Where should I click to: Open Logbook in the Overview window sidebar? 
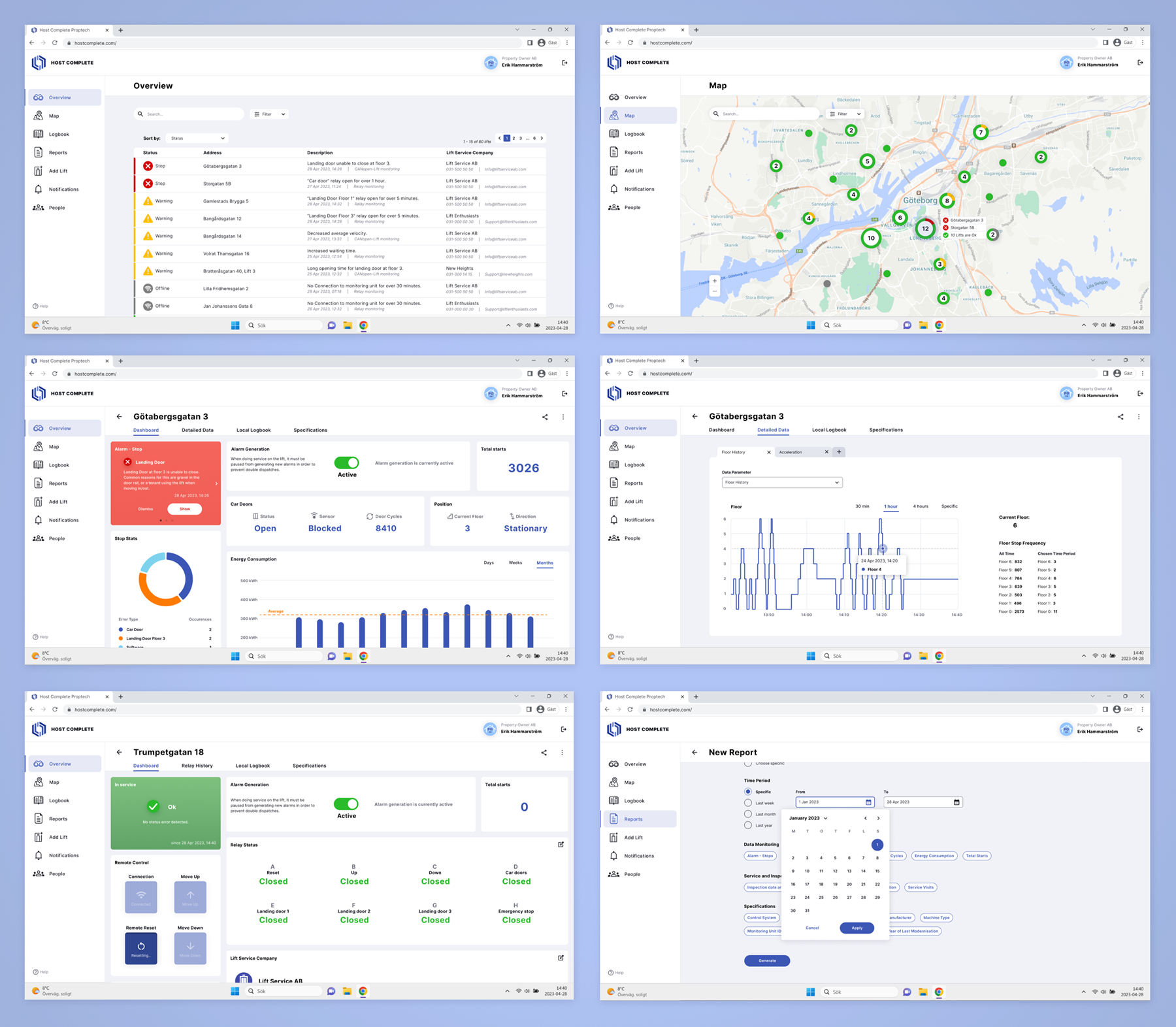[x=59, y=135]
